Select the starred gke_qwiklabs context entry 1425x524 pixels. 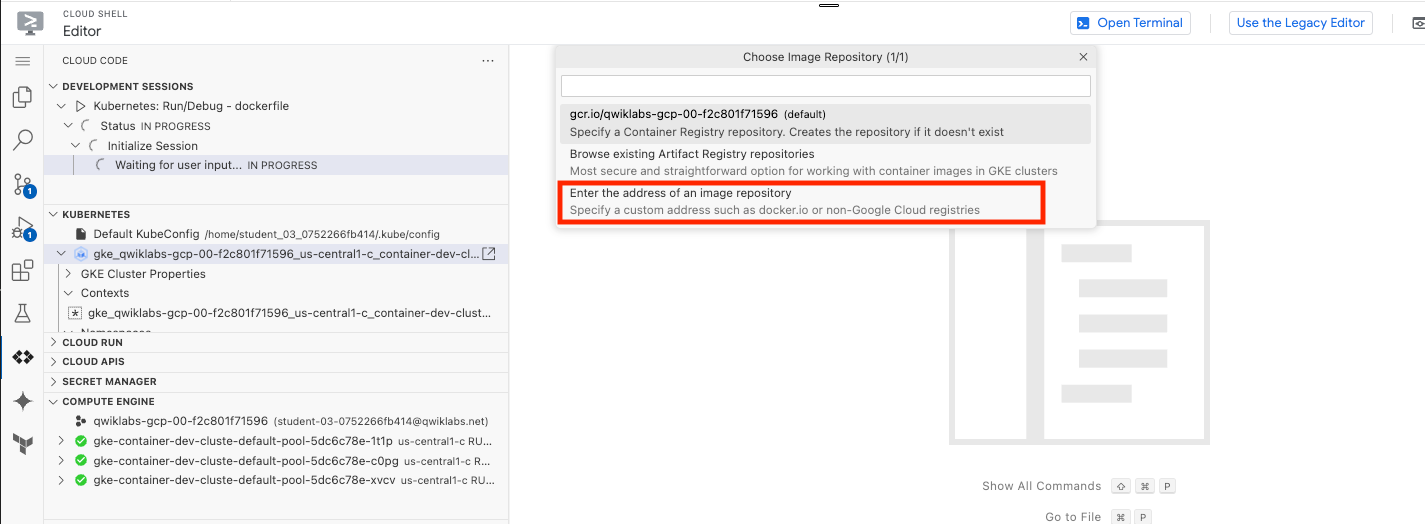pos(277,313)
